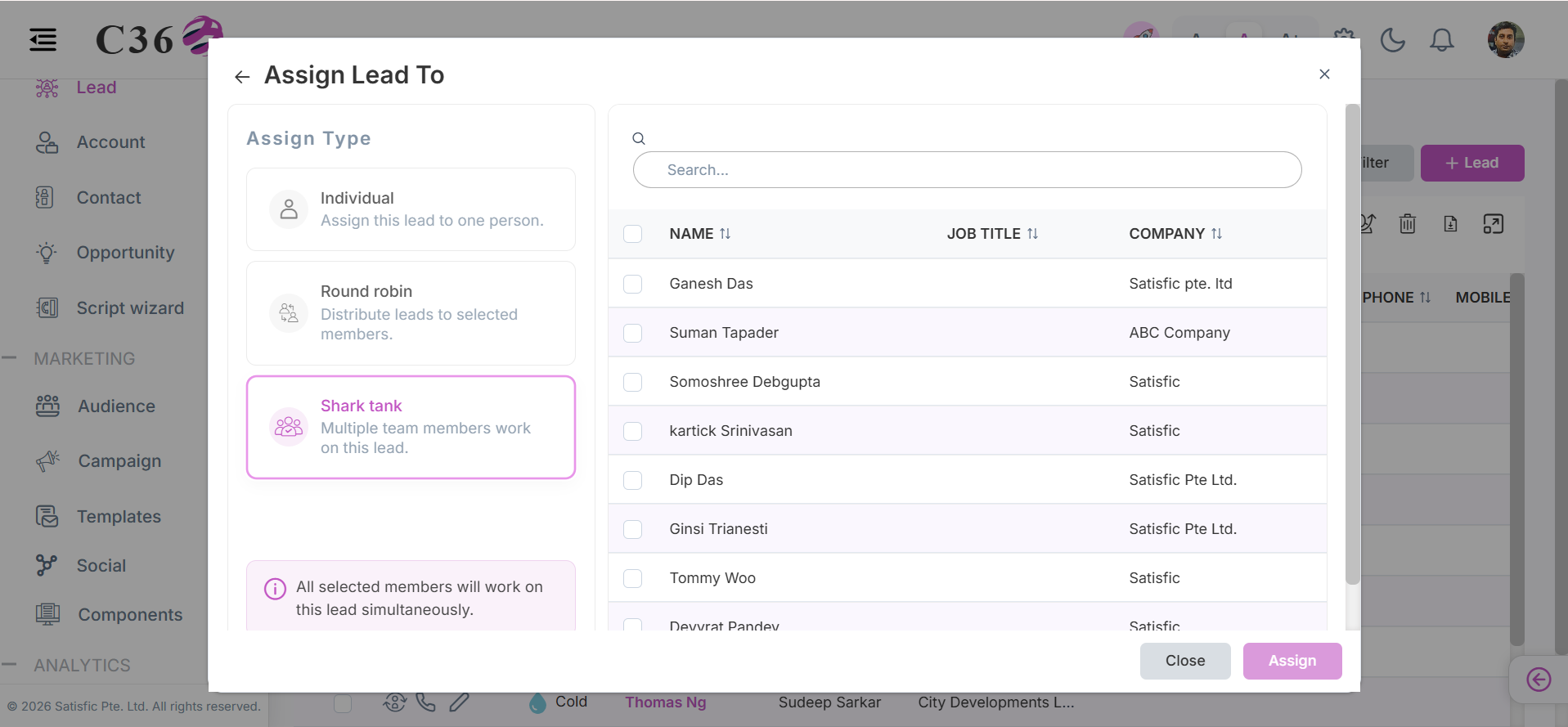Check the box for Ganesh Das

632,284
